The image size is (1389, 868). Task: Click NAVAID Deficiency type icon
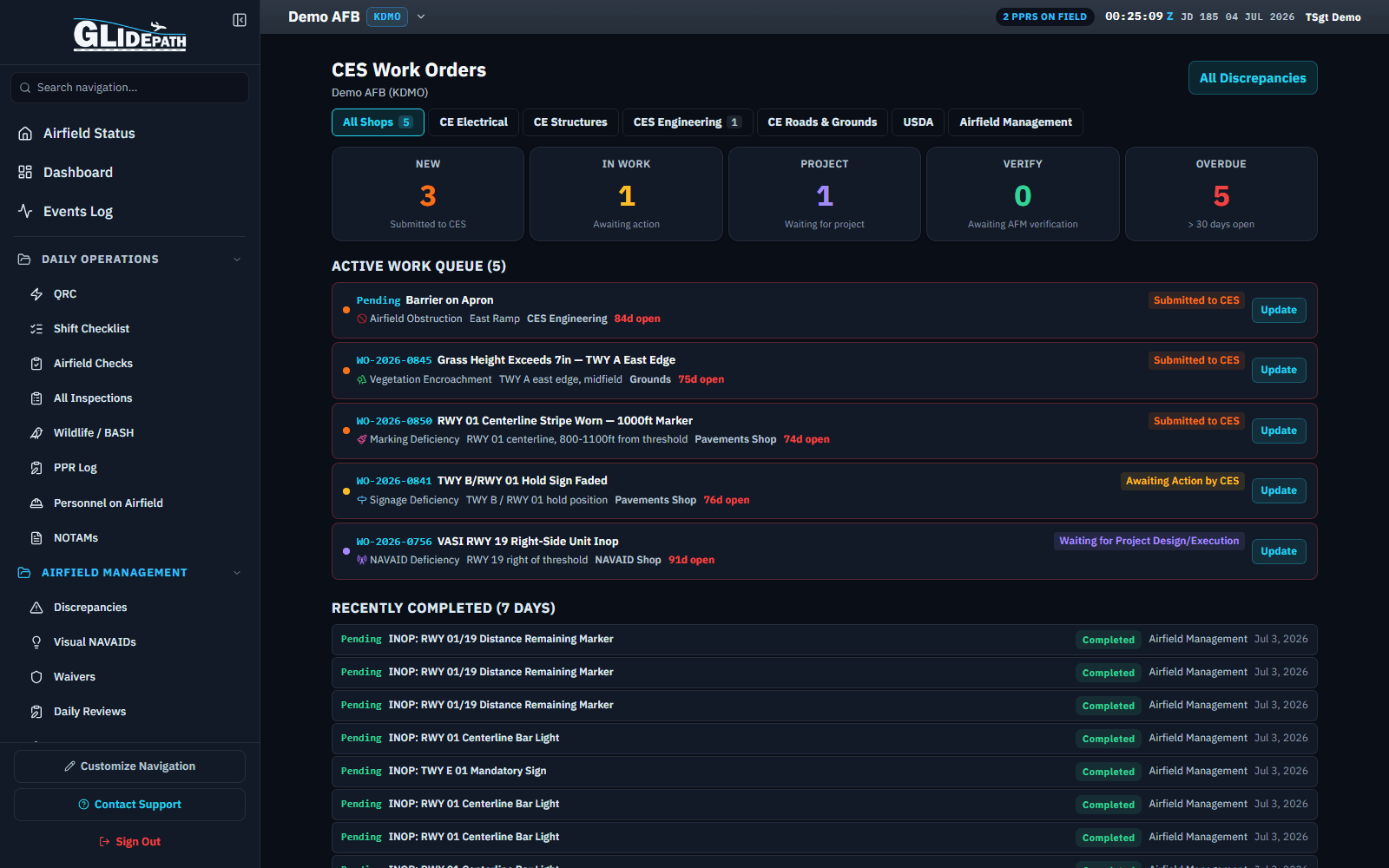[x=362, y=560]
